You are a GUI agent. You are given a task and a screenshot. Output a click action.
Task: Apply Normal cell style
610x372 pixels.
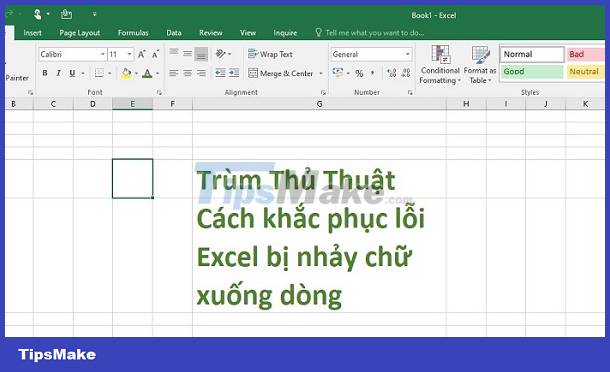pyautogui.click(x=532, y=54)
